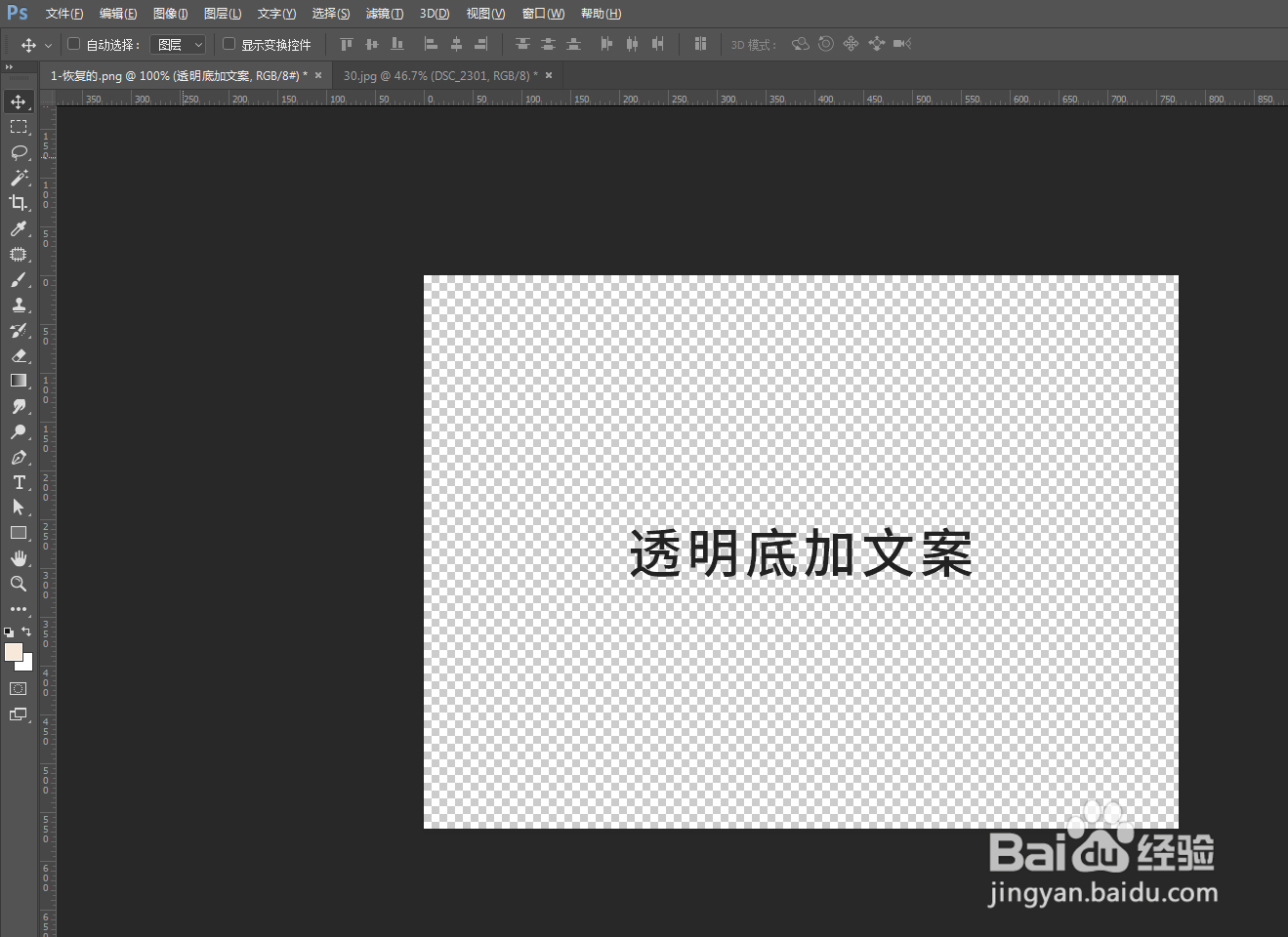Select the Smudge tool
This screenshot has height=937, width=1288.
(x=19, y=406)
